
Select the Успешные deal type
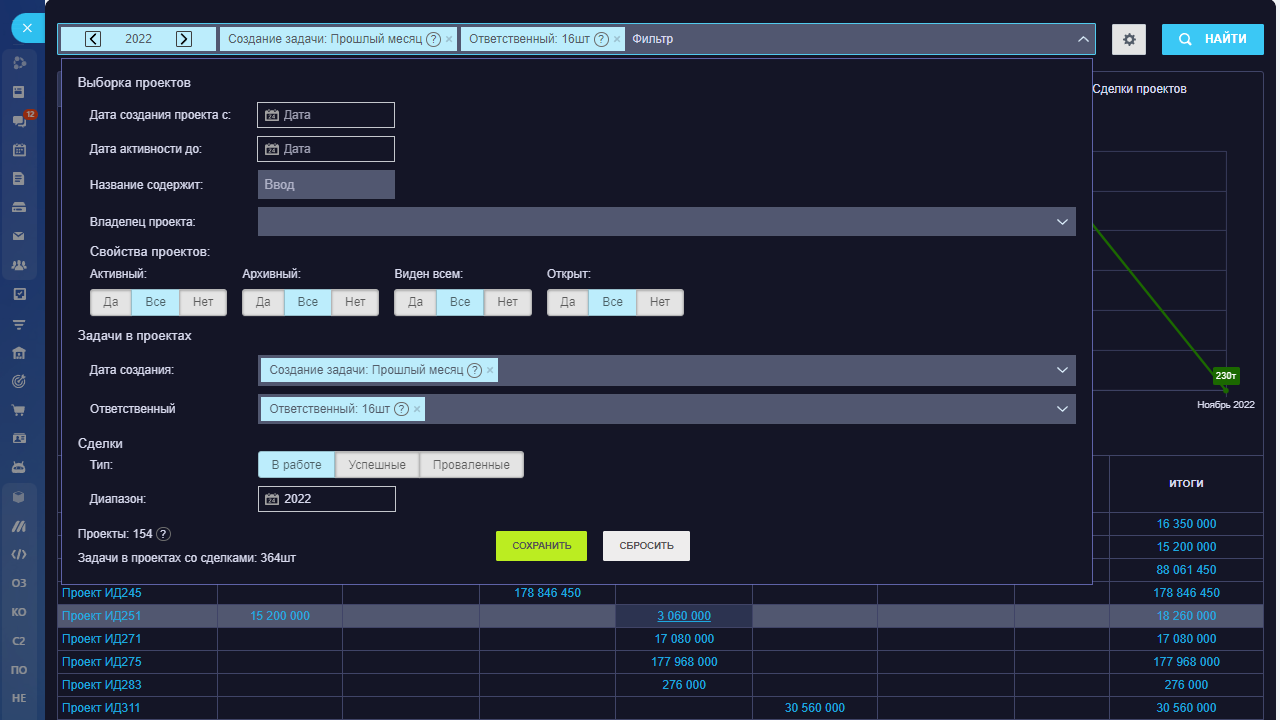coord(377,465)
